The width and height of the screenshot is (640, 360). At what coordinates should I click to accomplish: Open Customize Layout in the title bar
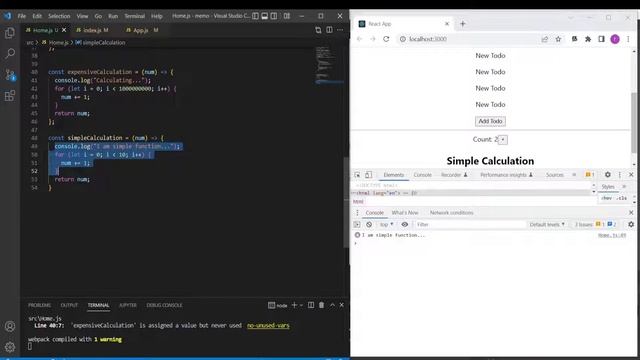[287, 16]
